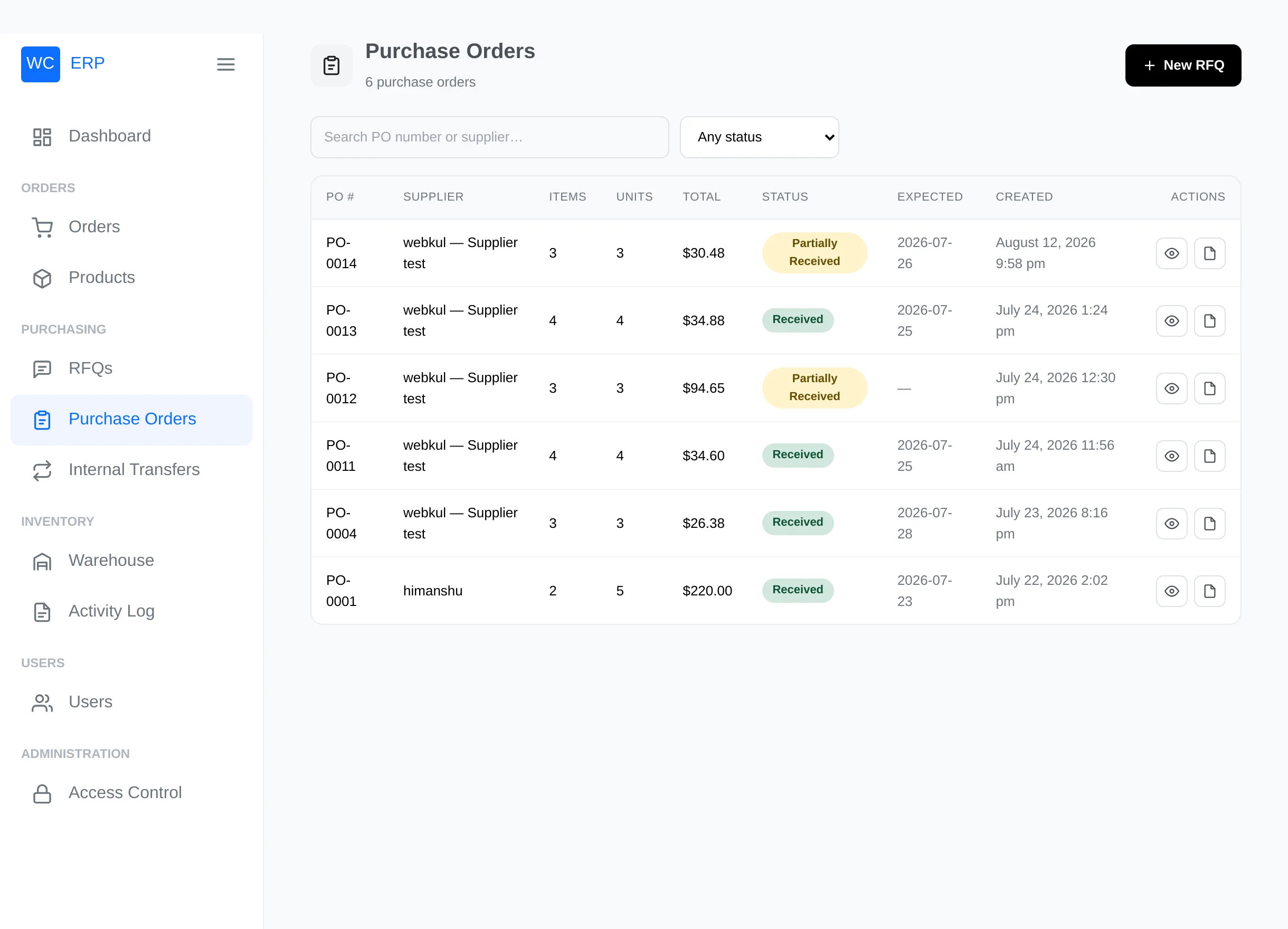The width and height of the screenshot is (1288, 929).
Task: Click the clipboard icon beside page title
Action: coord(332,66)
